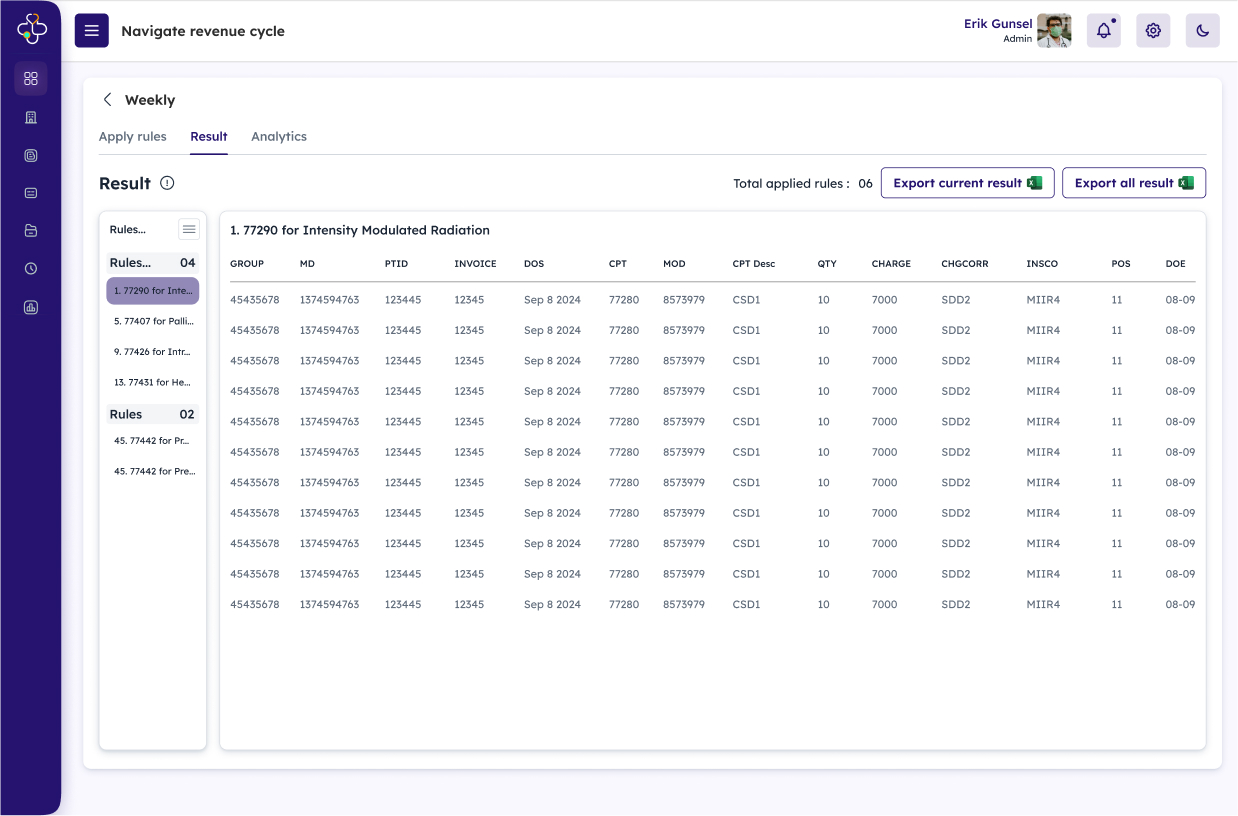Collapse the rules list panel menu
This screenshot has width=1238, height=816.
(x=189, y=230)
